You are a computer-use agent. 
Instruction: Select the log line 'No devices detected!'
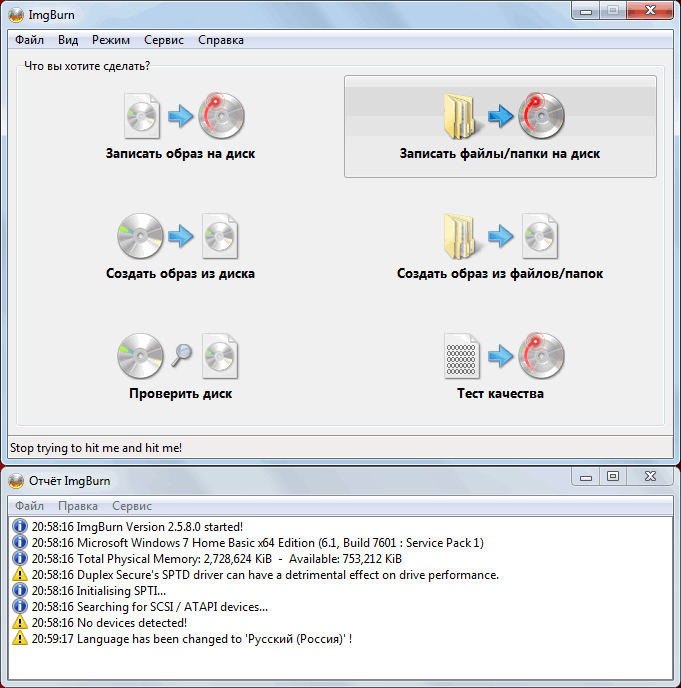click(109, 623)
